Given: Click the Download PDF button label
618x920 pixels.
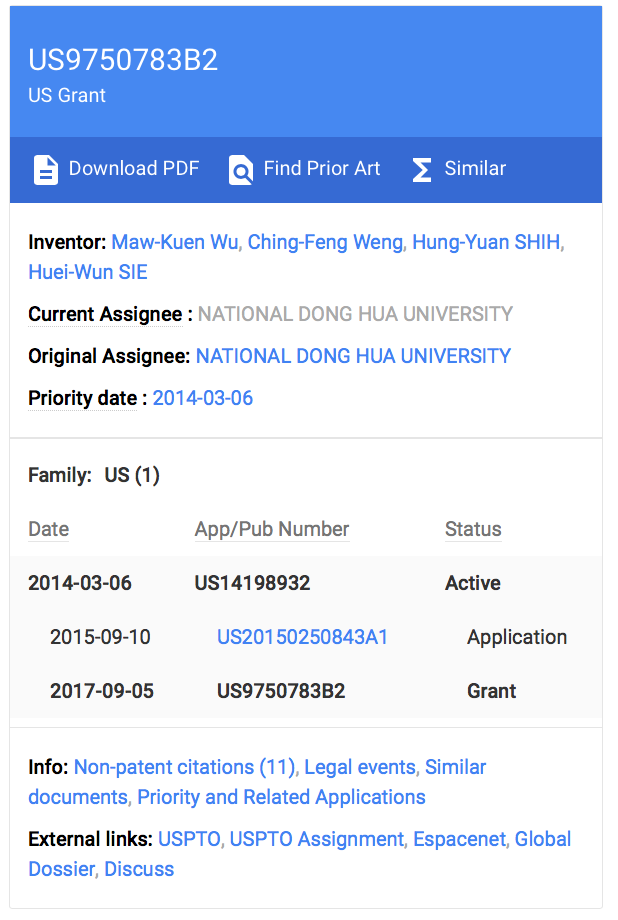Looking at the screenshot, I should pos(134,169).
